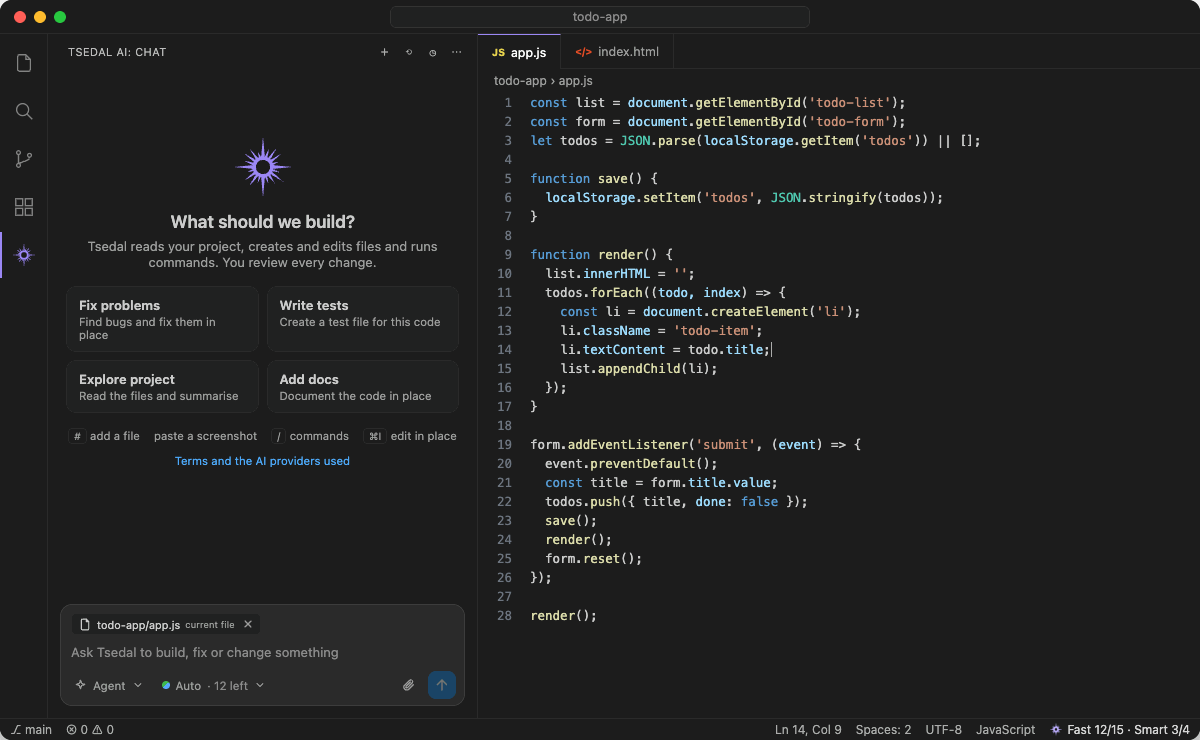Click the main branch indicator in status bar
Image resolution: width=1200 pixels, height=740 pixels.
pyautogui.click(x=31, y=730)
